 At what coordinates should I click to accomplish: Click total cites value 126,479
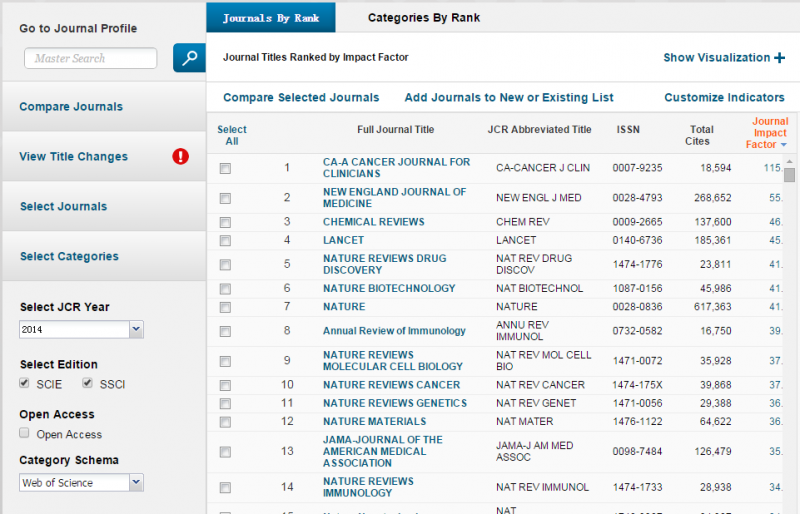(713, 451)
